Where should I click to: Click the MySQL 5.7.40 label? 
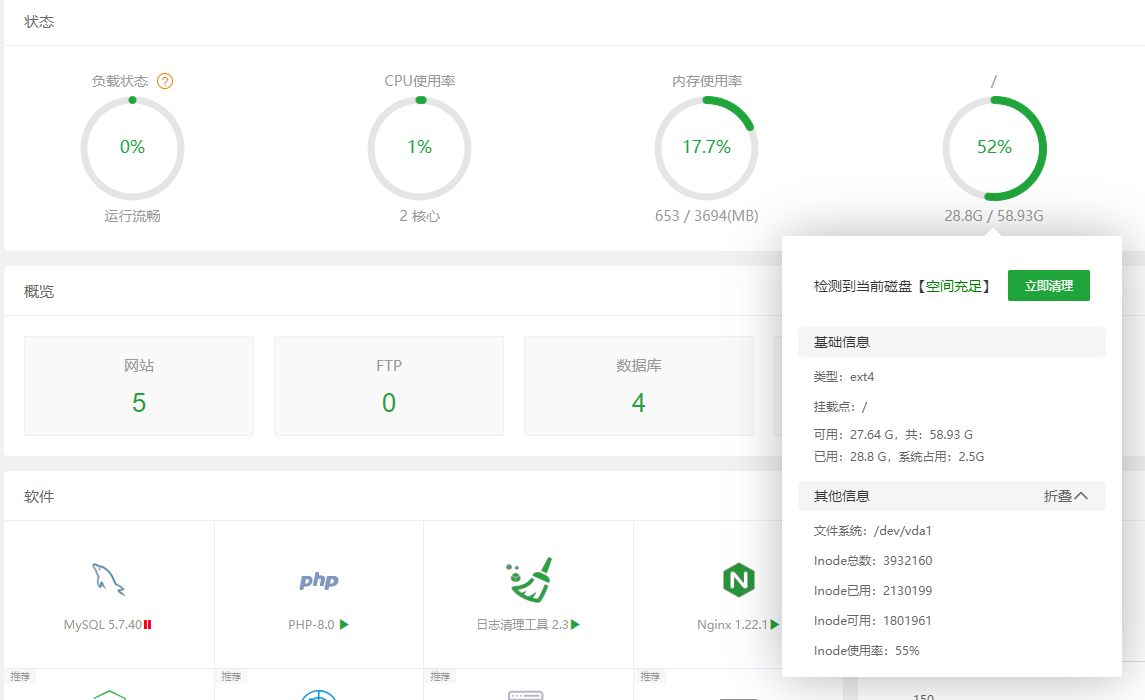(103, 625)
